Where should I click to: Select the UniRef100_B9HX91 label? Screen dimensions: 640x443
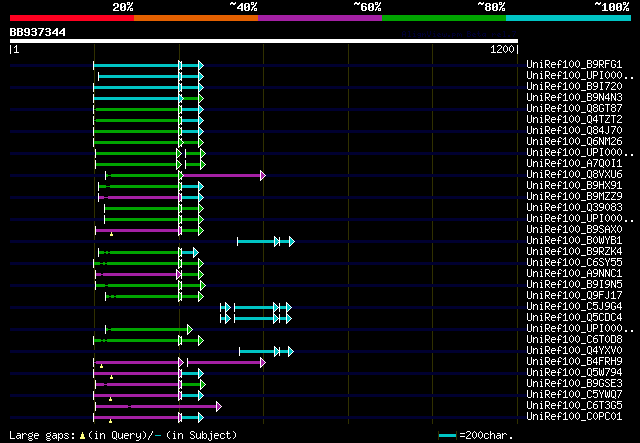[574, 185]
